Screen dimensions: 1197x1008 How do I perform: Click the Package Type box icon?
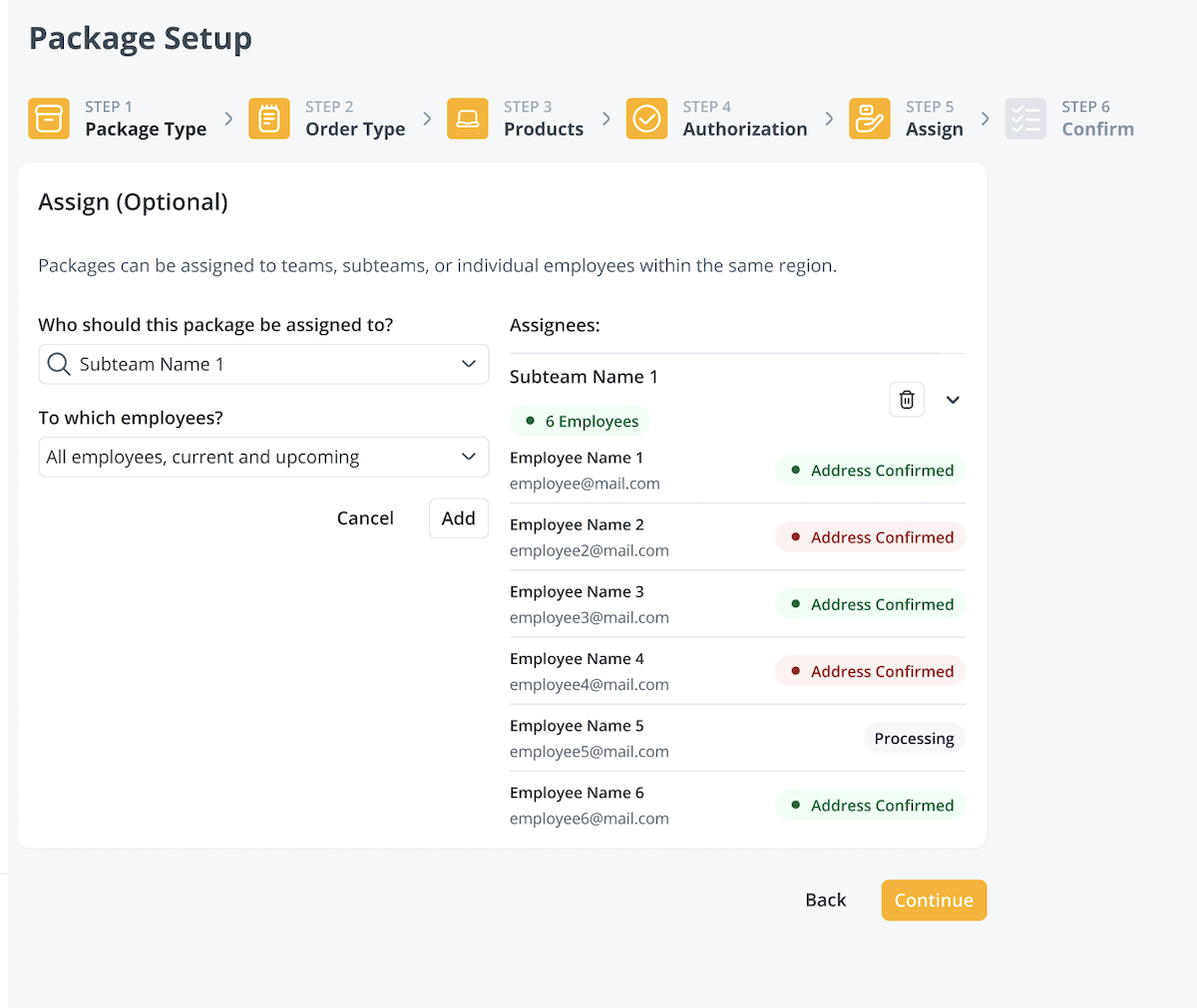coord(49,119)
